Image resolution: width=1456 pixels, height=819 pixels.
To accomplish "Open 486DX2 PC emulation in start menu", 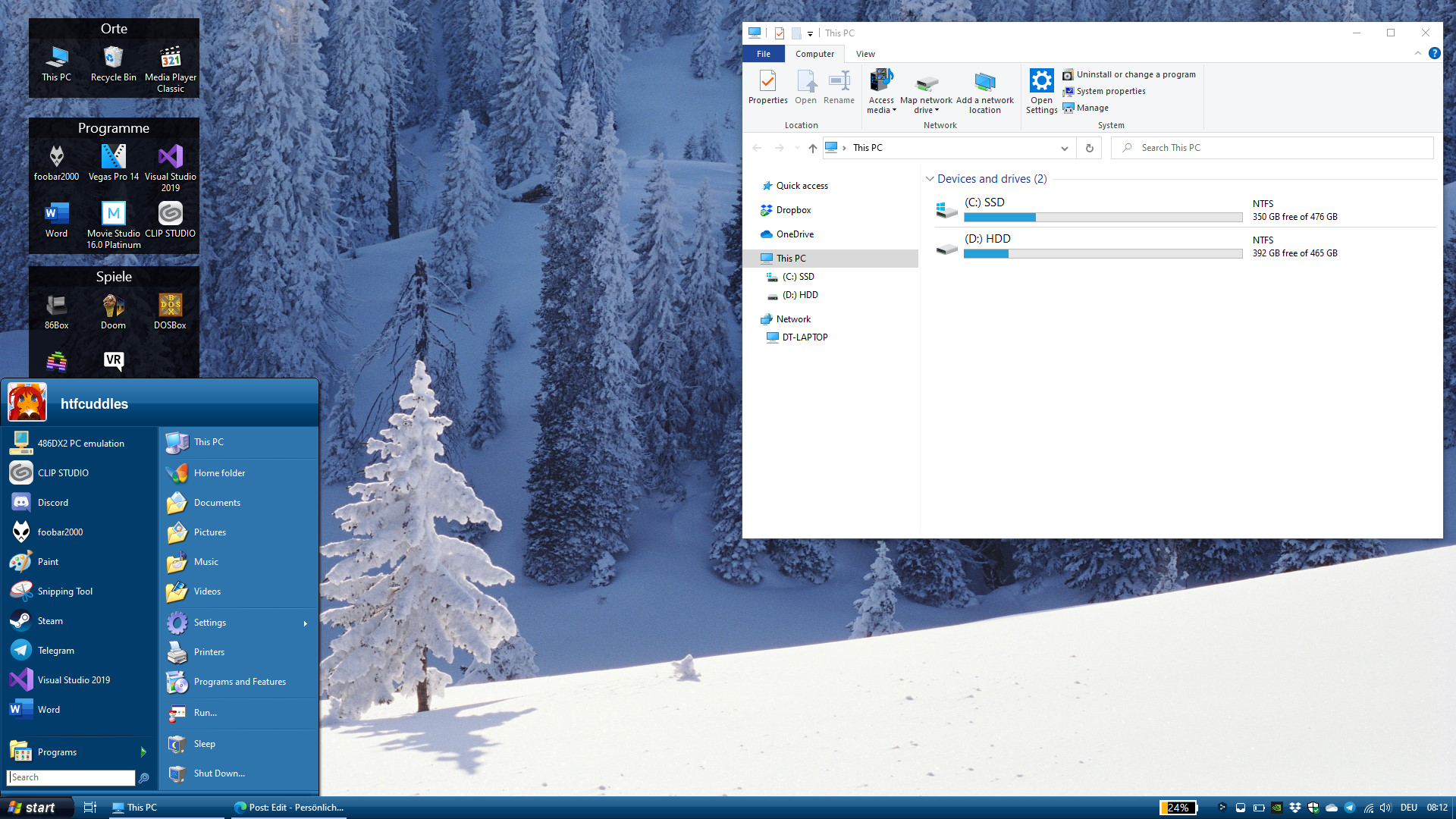I will click(80, 443).
